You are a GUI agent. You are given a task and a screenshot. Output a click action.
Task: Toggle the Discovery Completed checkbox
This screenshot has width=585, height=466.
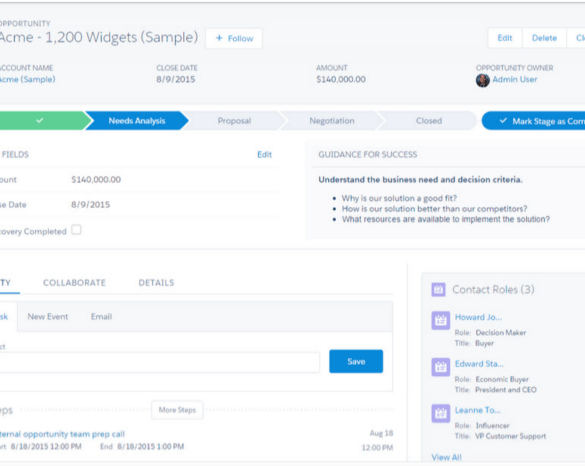76,230
